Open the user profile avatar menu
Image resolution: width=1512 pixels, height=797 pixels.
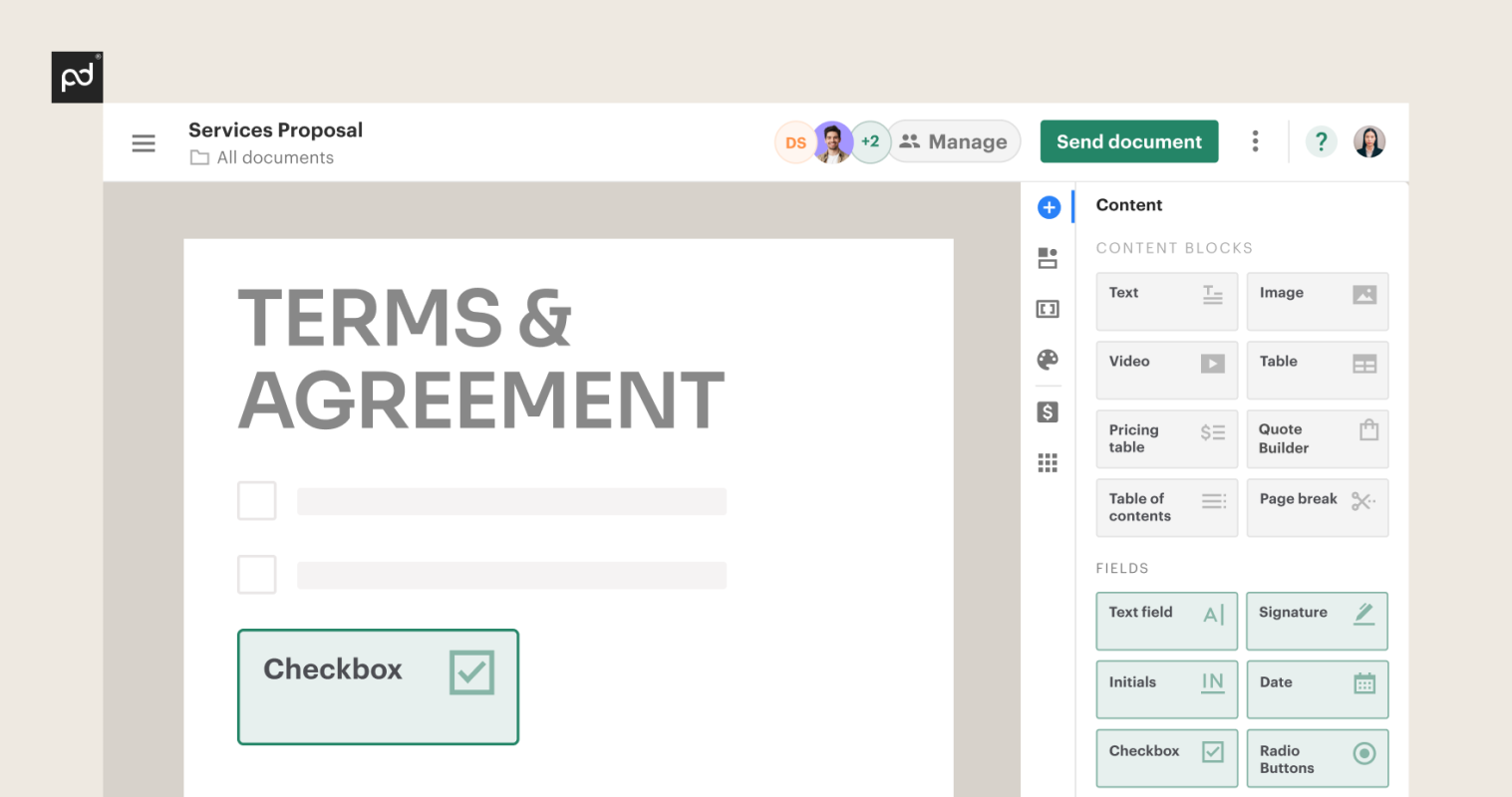tap(1369, 141)
